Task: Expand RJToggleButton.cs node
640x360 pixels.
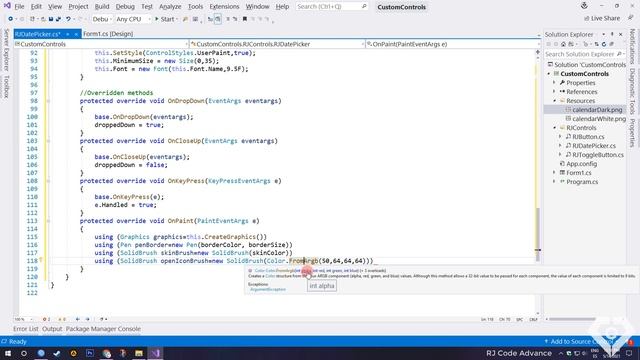Action: tap(560, 155)
